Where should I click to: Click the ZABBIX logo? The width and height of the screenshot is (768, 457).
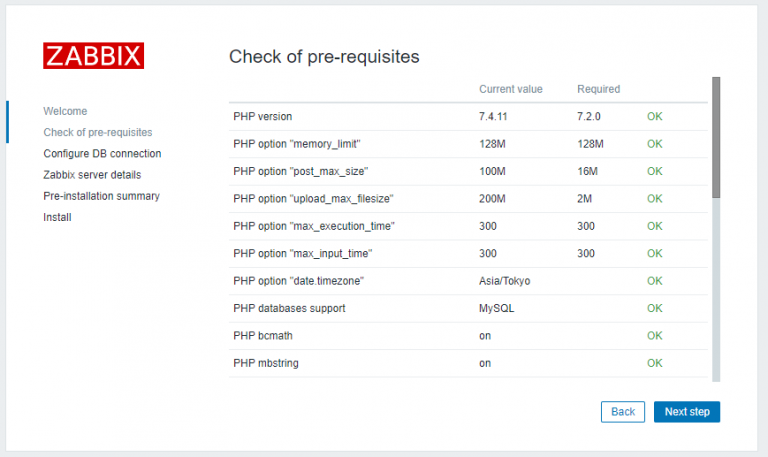tap(94, 56)
